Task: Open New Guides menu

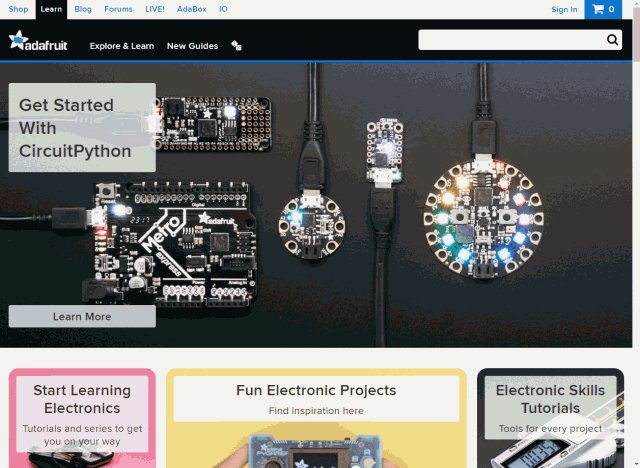Action: tap(192, 46)
